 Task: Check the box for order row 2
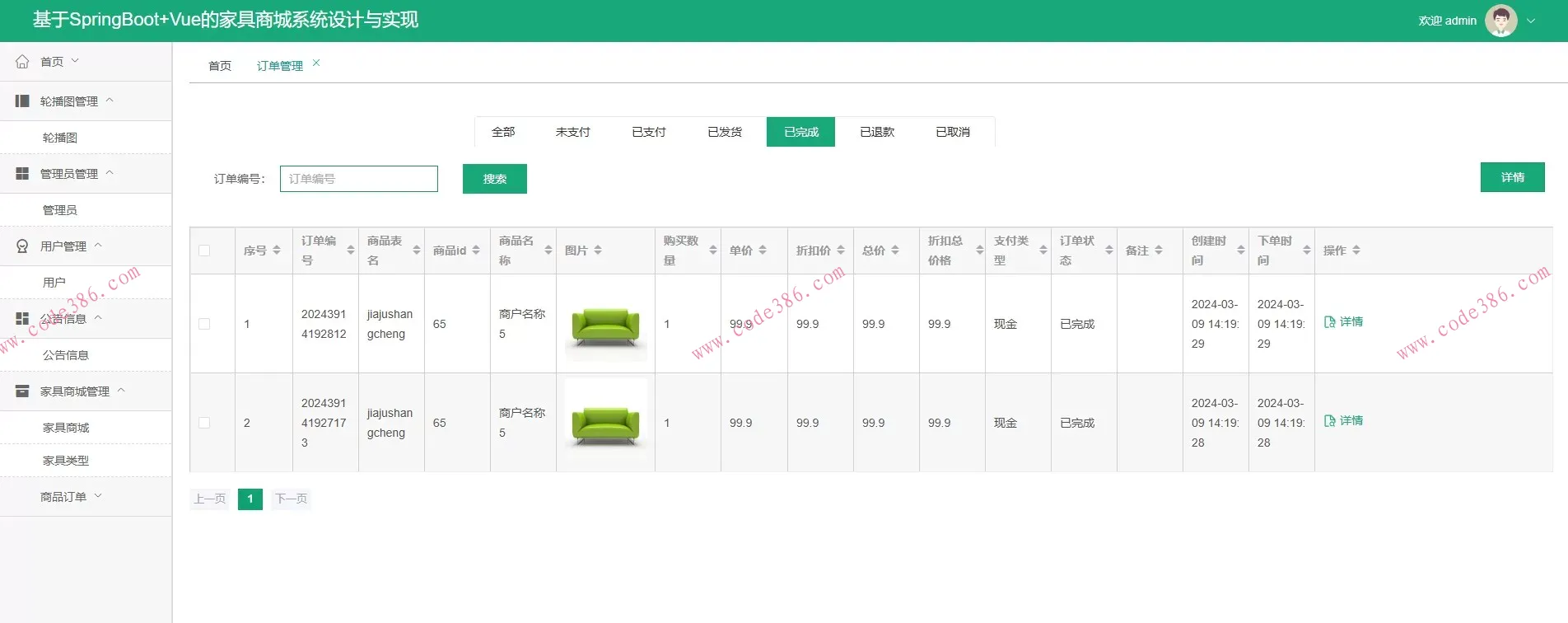[x=204, y=423]
